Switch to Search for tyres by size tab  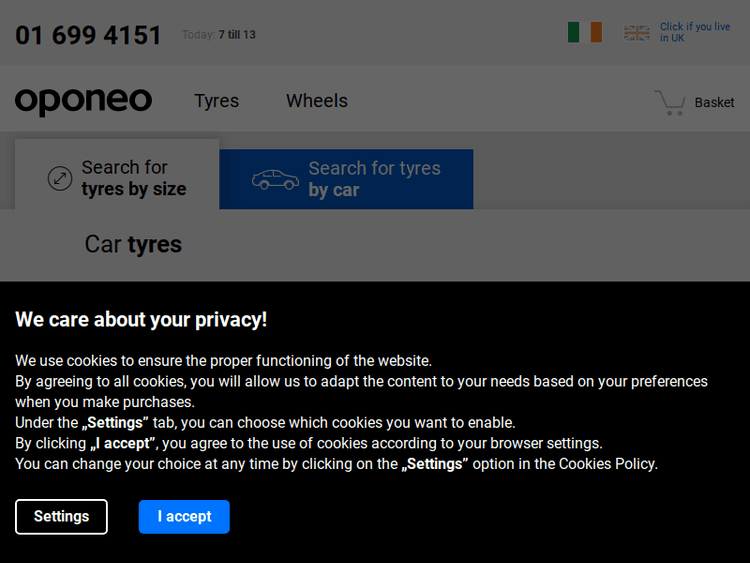pos(118,178)
